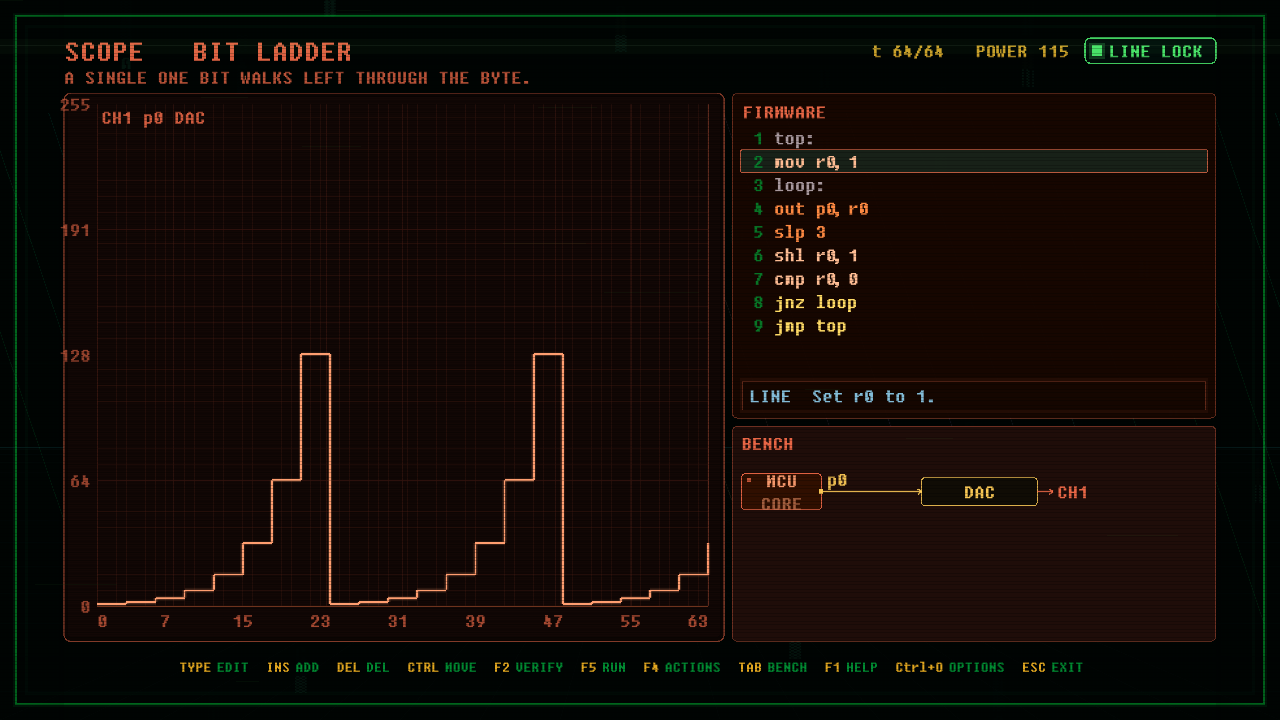Viewport: 1280px width, 720px height.
Task: Click the POWER 115 readout
Action: pos(1022,51)
